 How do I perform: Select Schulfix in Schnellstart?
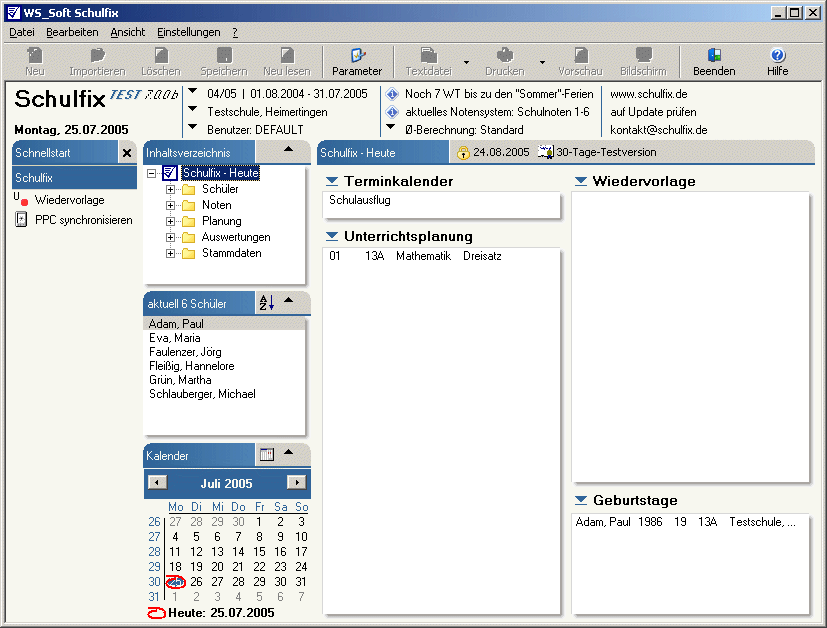pos(74,178)
